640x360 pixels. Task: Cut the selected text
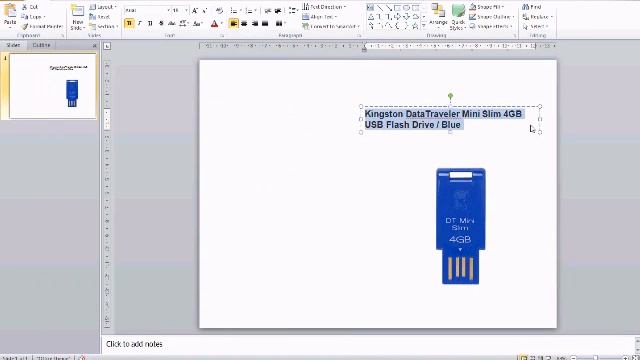30,7
